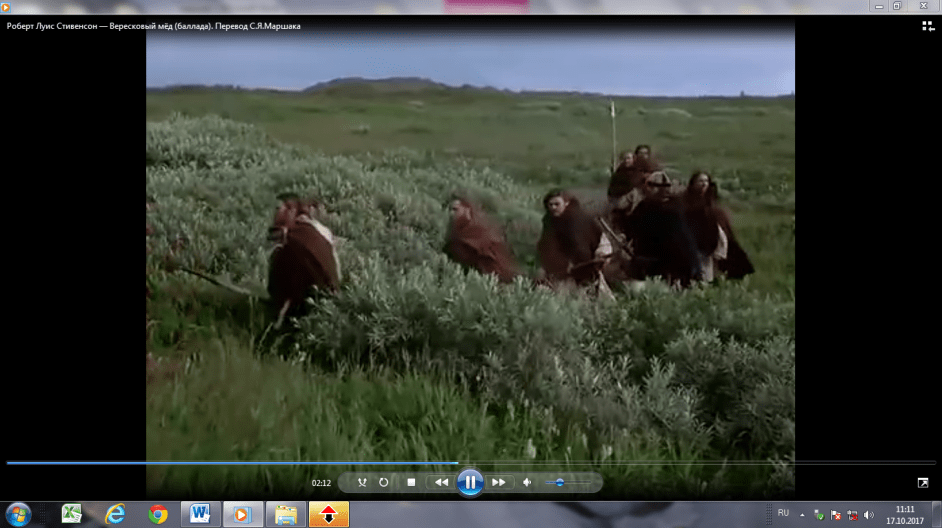Open Windows Explorer folder on taskbar
The height and width of the screenshot is (528, 942).
point(286,514)
